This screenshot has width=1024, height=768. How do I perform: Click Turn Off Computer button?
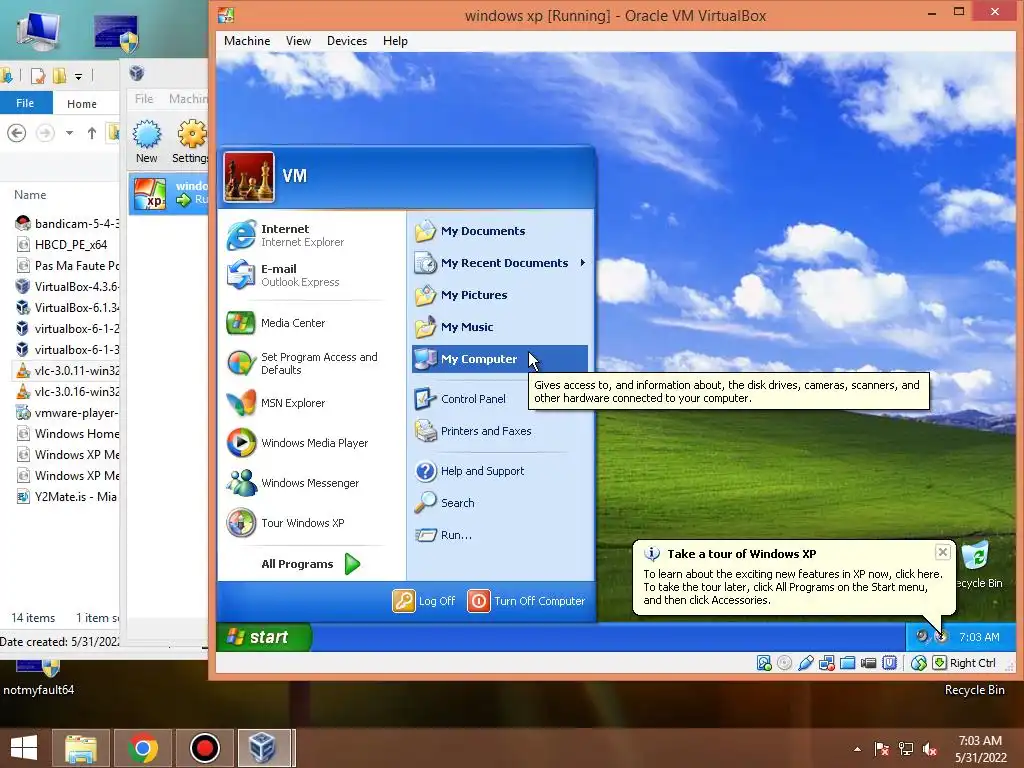coord(526,601)
